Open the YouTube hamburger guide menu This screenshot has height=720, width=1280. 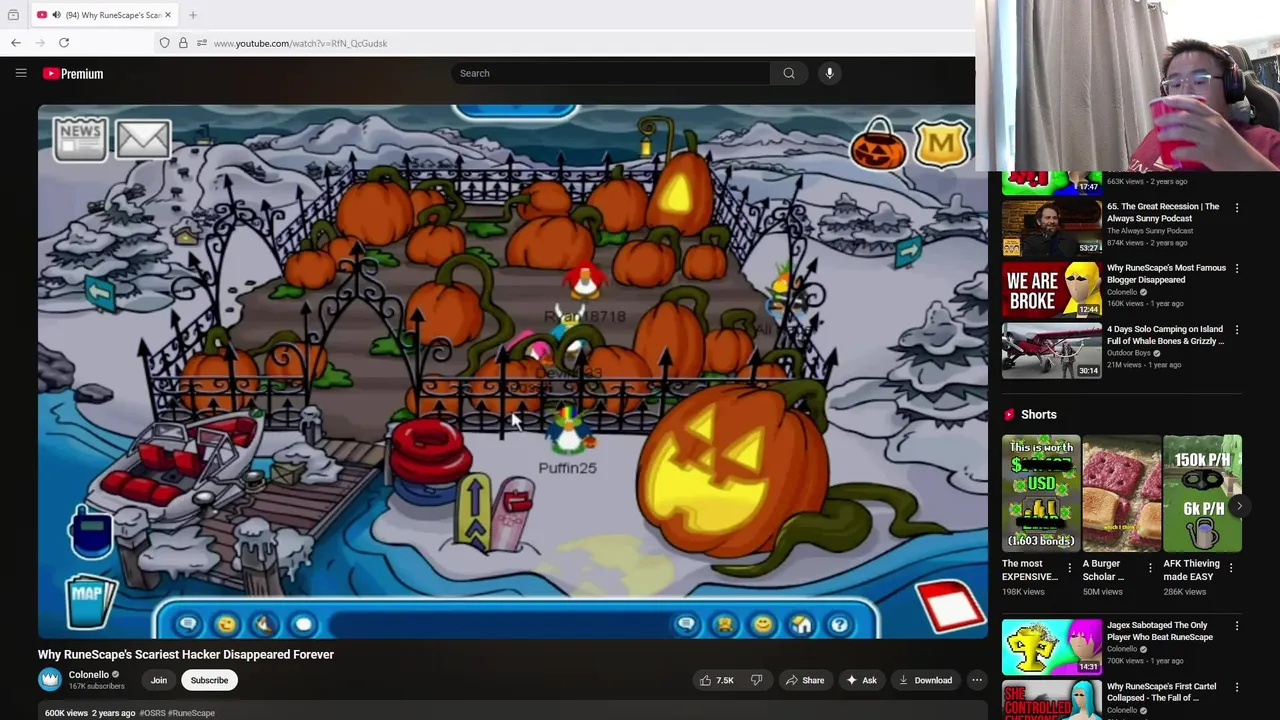point(21,73)
